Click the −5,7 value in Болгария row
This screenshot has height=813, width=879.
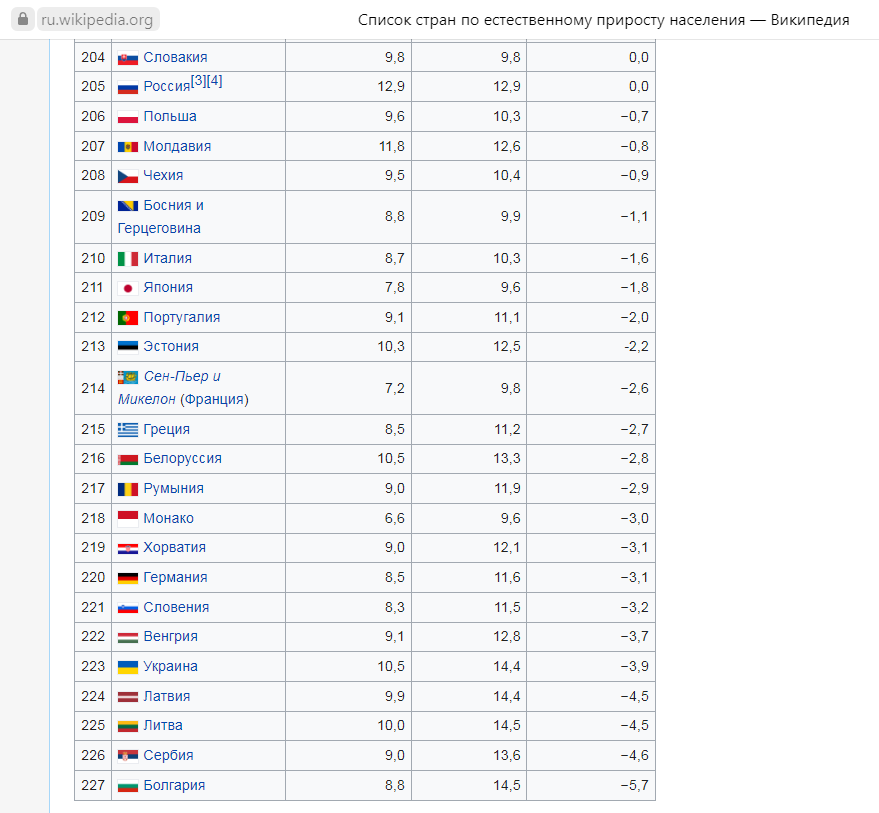pos(635,785)
